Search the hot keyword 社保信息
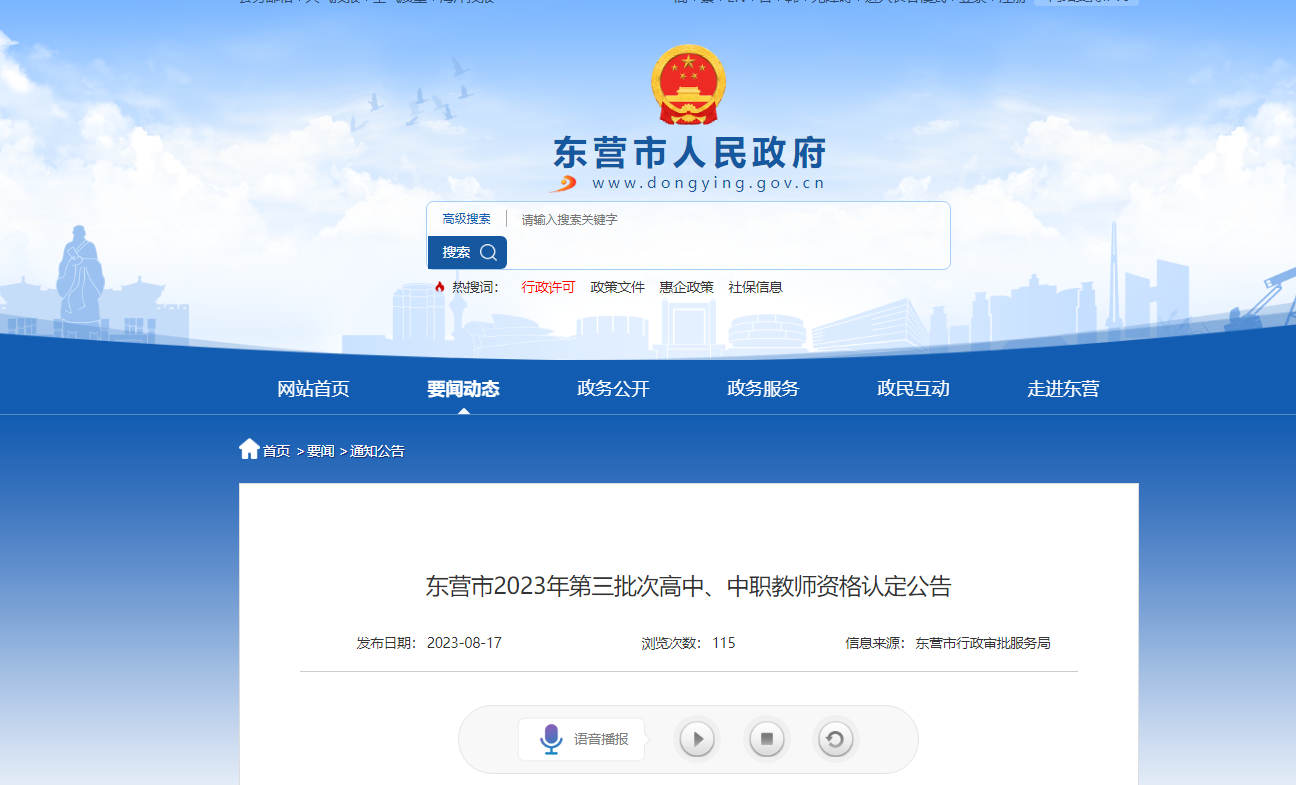The width and height of the screenshot is (1296, 785). click(755, 287)
